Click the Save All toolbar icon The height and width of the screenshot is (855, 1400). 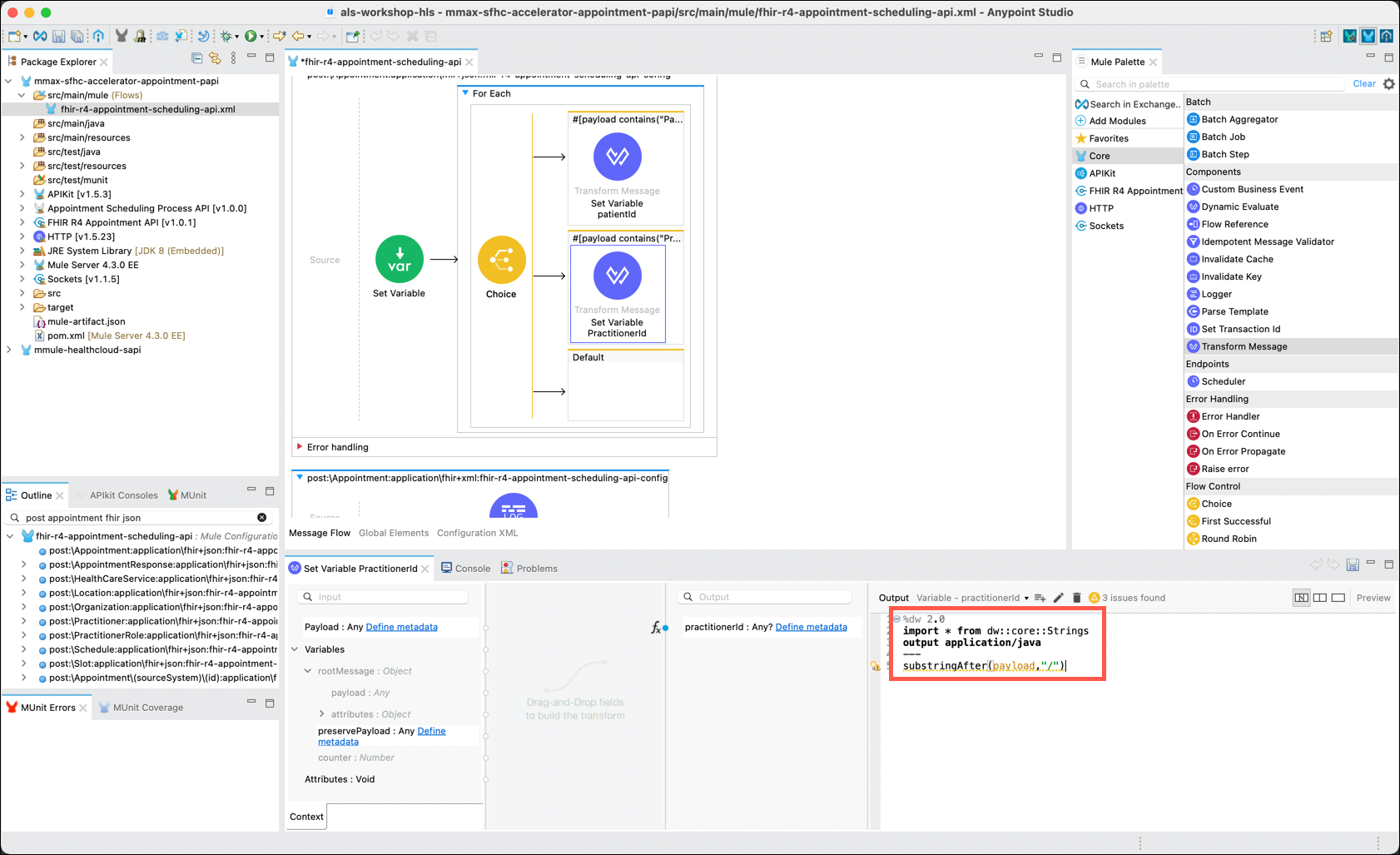(x=77, y=37)
